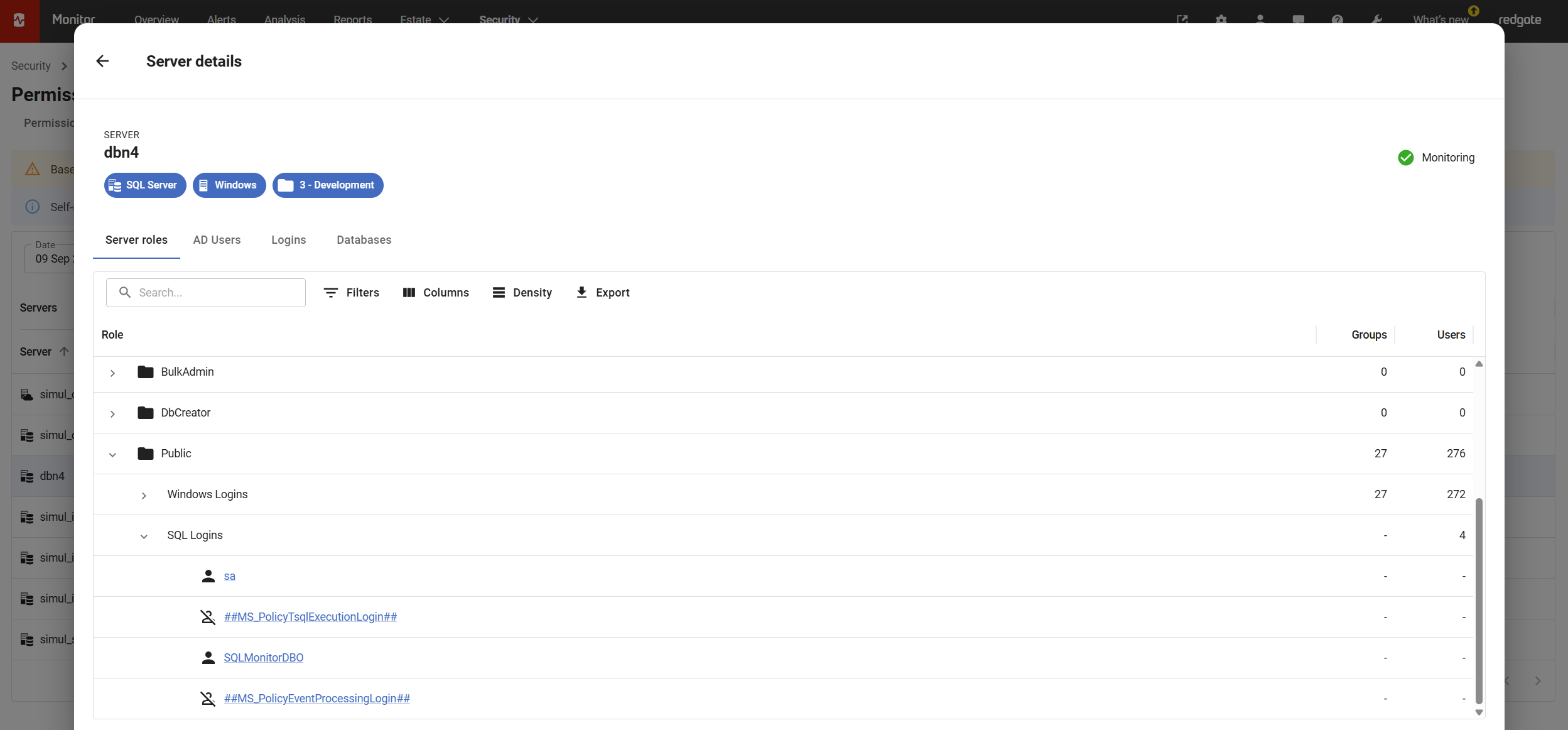The image size is (1568, 730).
Task: Click the back arrow beside Server details
Action: pos(102,61)
